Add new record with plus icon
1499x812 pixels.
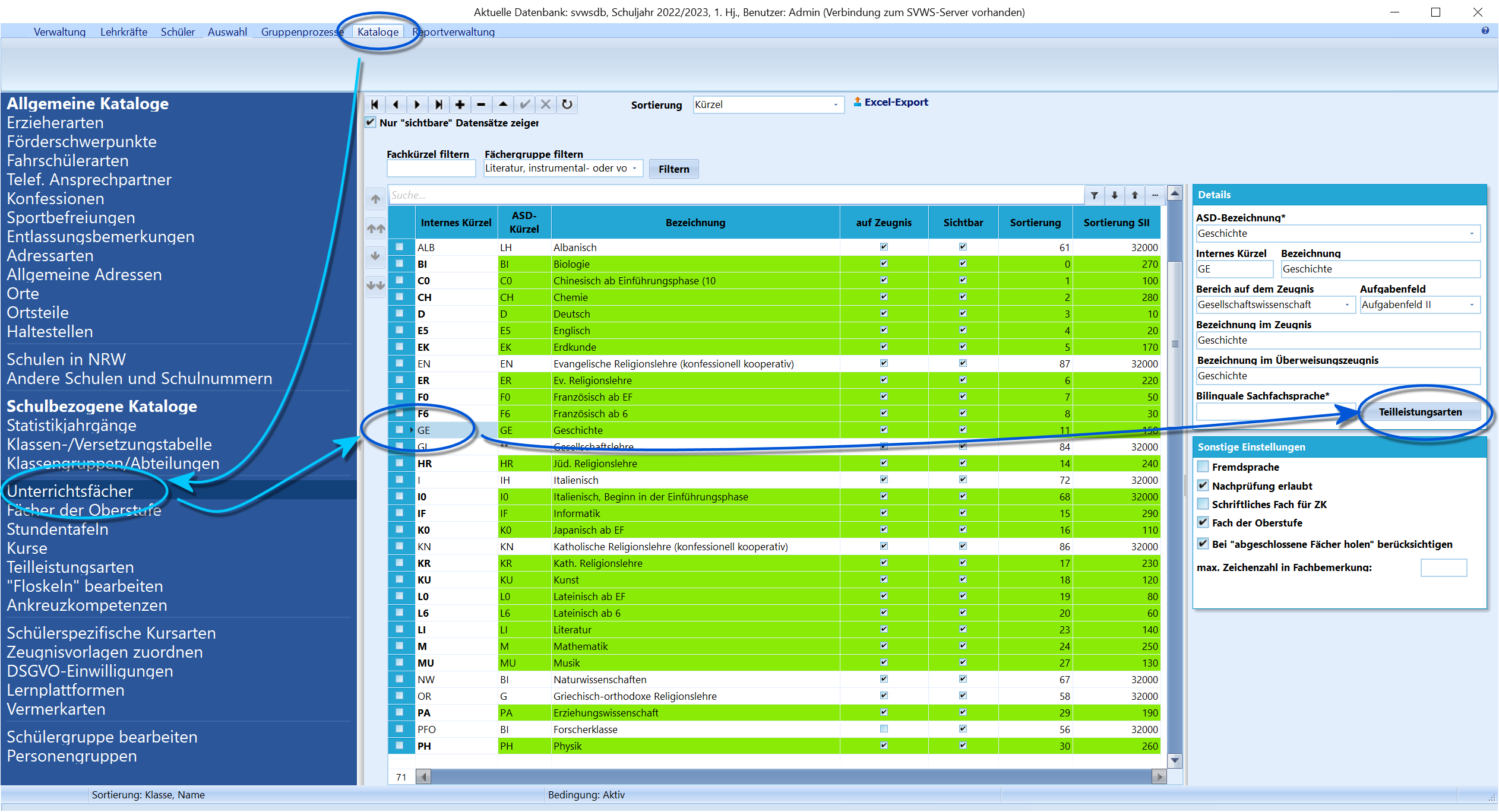pyautogui.click(x=460, y=104)
